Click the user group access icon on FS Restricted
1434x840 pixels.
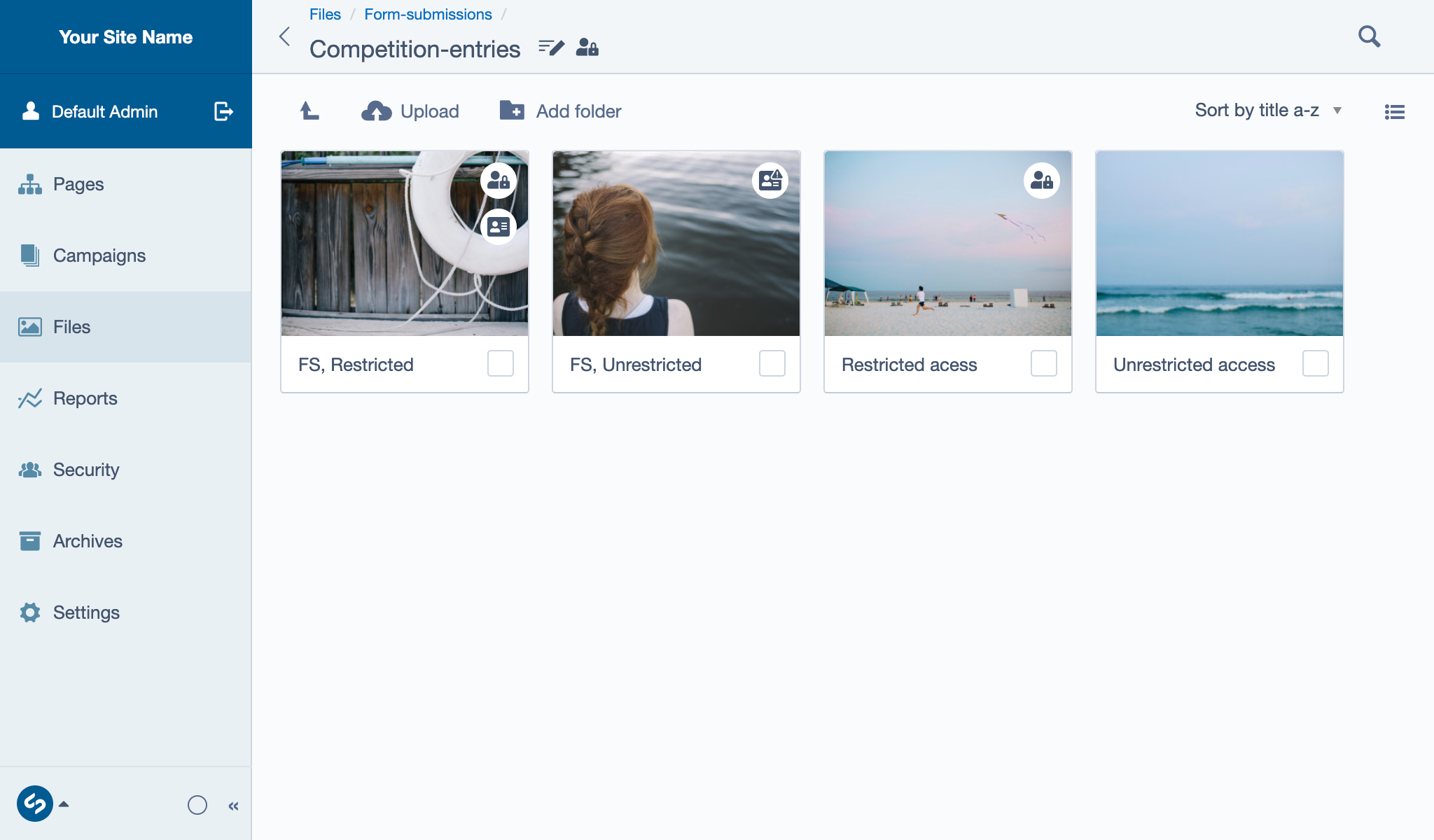tap(500, 180)
